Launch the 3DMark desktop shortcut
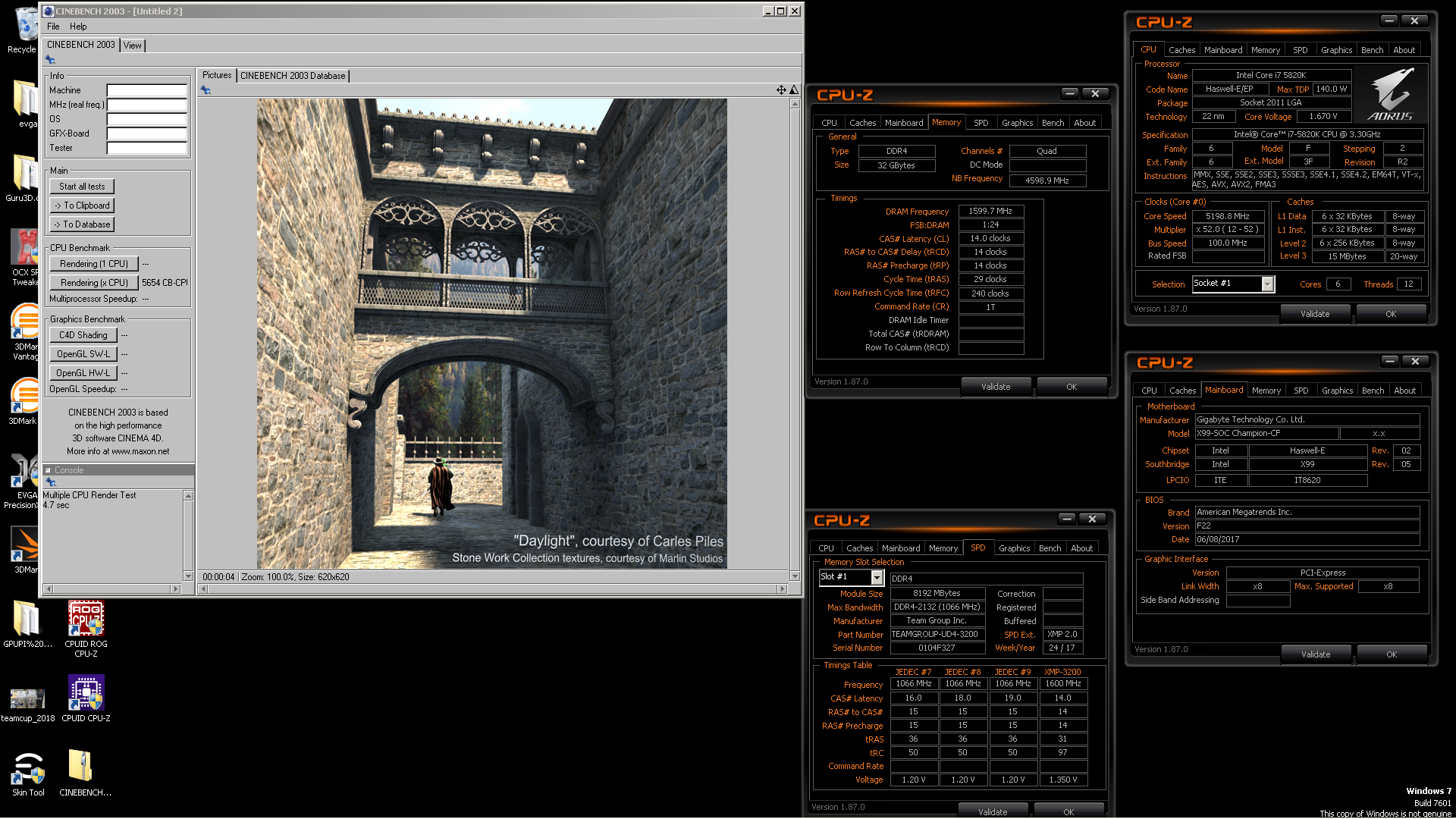Viewport: 1456px width, 819px height. point(24,400)
